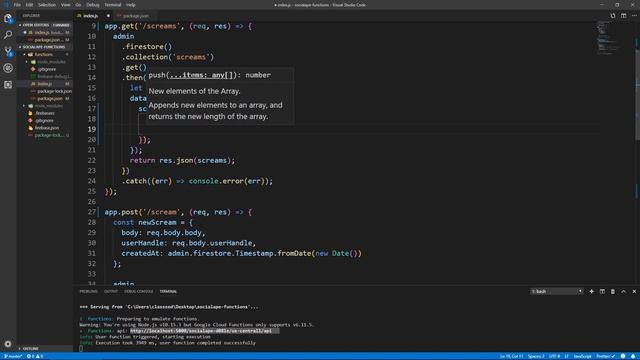
Task: Open the .firebaserc file
Action: coord(45,113)
